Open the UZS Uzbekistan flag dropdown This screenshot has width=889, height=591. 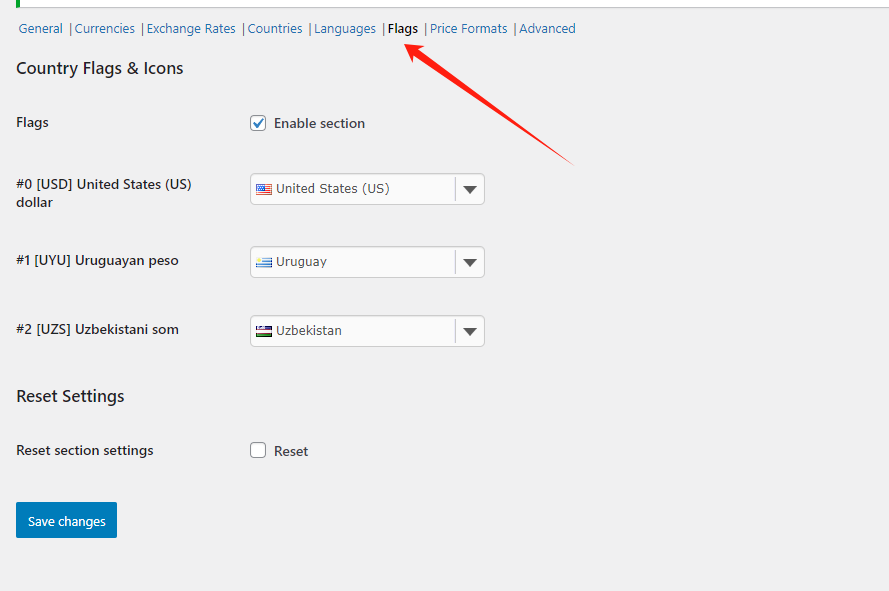tap(367, 331)
